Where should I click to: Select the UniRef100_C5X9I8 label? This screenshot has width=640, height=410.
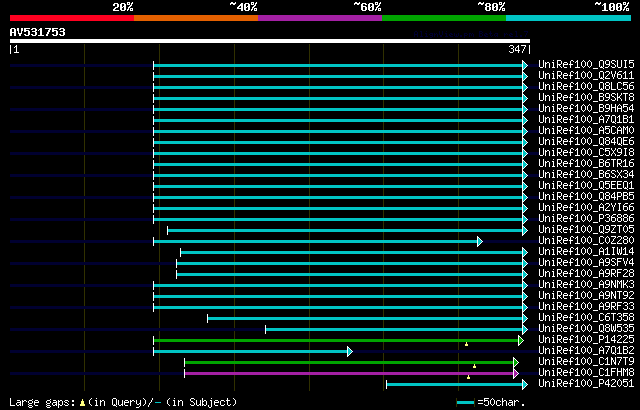[x=586, y=153]
